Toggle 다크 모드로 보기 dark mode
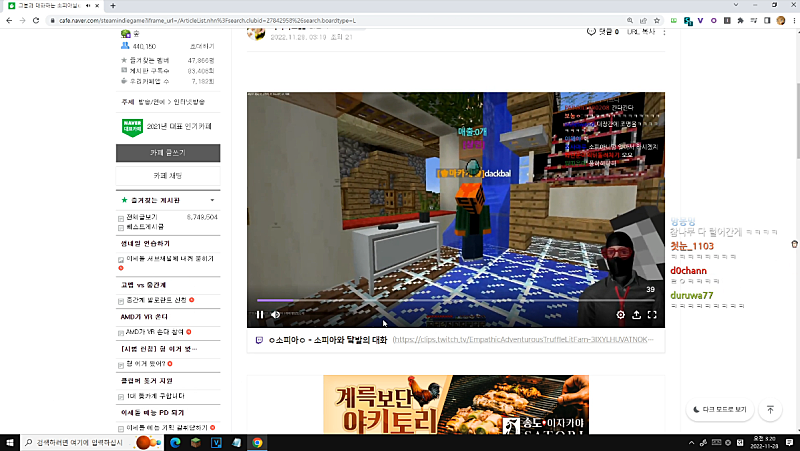 tap(719, 410)
